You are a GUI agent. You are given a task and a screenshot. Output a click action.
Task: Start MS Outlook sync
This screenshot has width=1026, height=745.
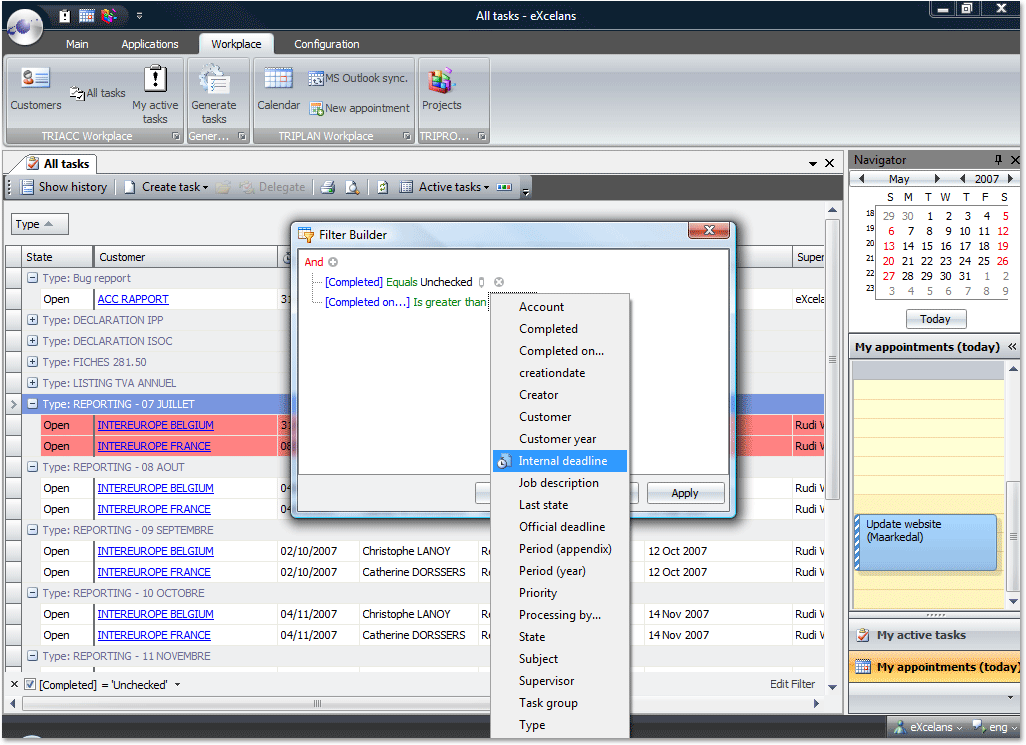coord(358,78)
